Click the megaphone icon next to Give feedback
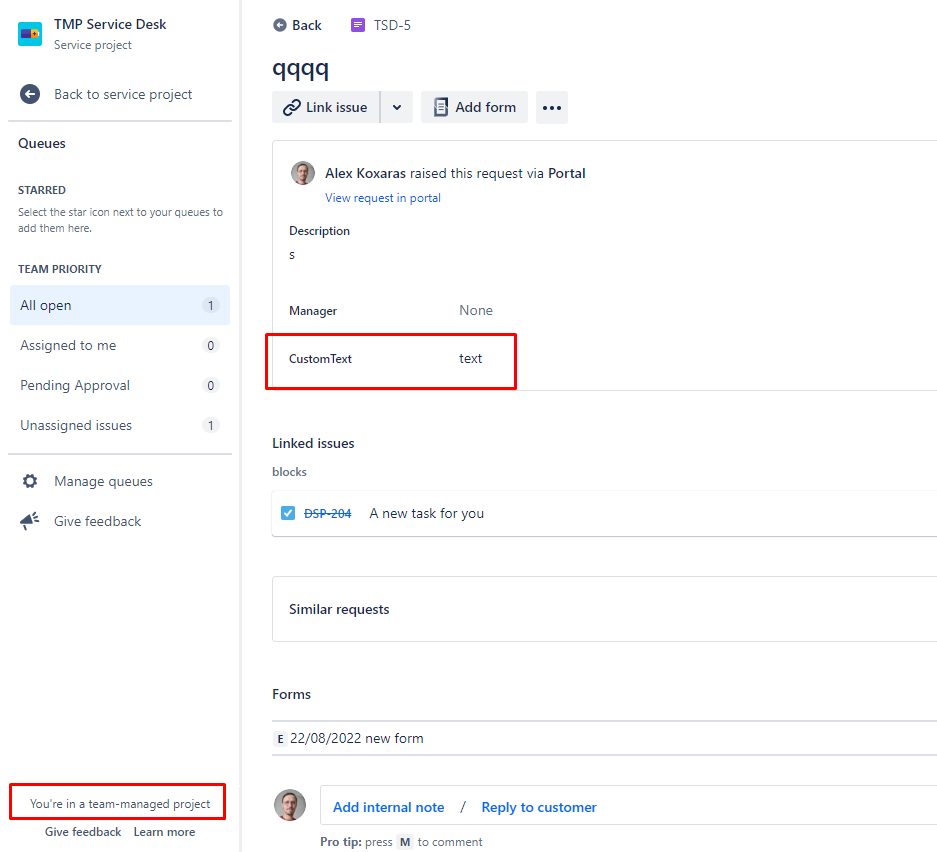Screen dimensions: 937x852 click(x=30, y=521)
